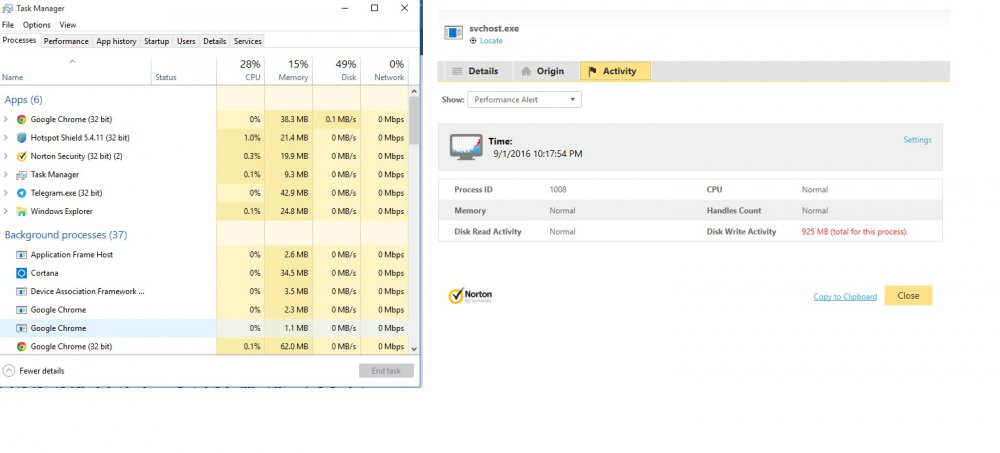Toggle sort using arrow above Name column
Screen dimensions: 1000x453
[72, 62]
